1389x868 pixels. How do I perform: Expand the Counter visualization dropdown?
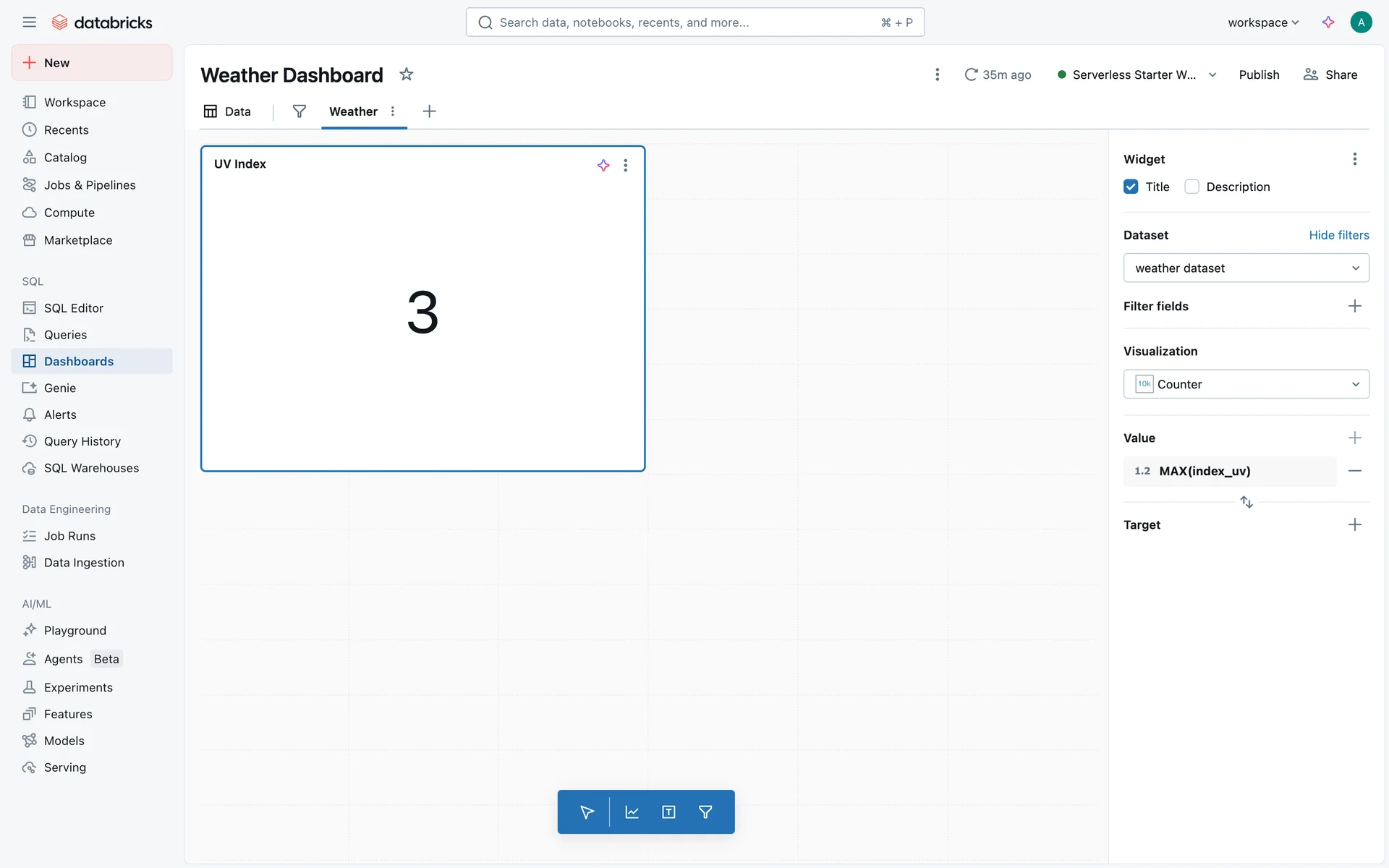coord(1246,384)
